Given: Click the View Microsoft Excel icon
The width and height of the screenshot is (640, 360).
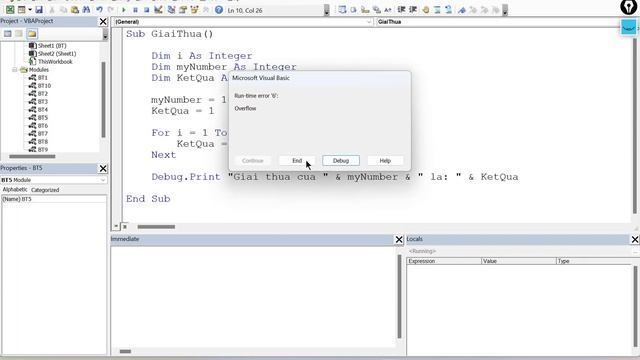Looking at the screenshot, I should coord(10,10).
